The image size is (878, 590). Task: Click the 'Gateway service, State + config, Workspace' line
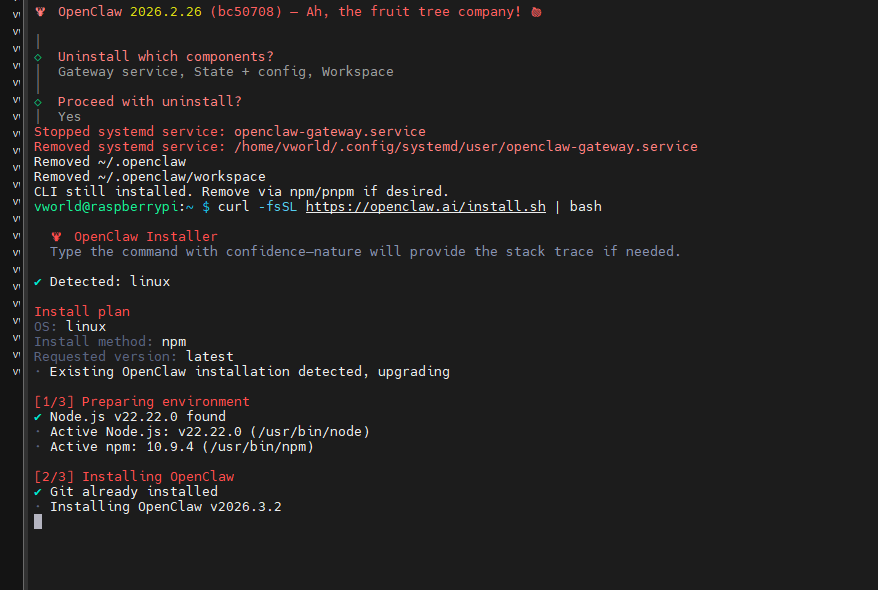tap(225, 72)
